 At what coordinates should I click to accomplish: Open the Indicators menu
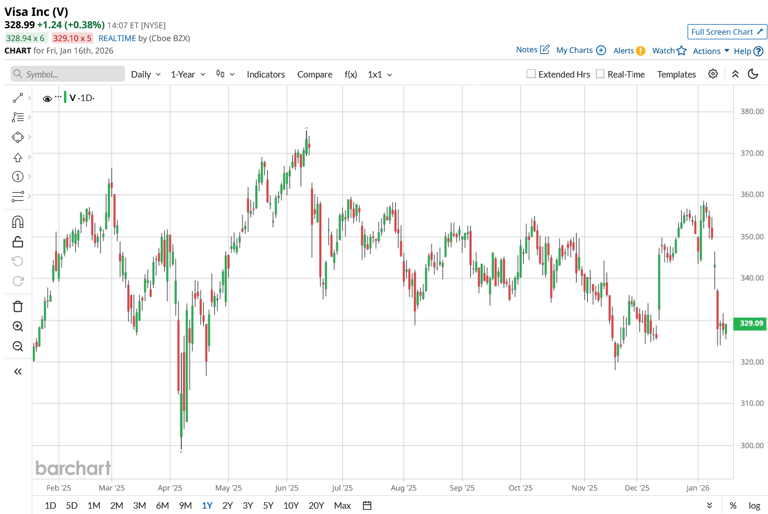click(x=266, y=74)
